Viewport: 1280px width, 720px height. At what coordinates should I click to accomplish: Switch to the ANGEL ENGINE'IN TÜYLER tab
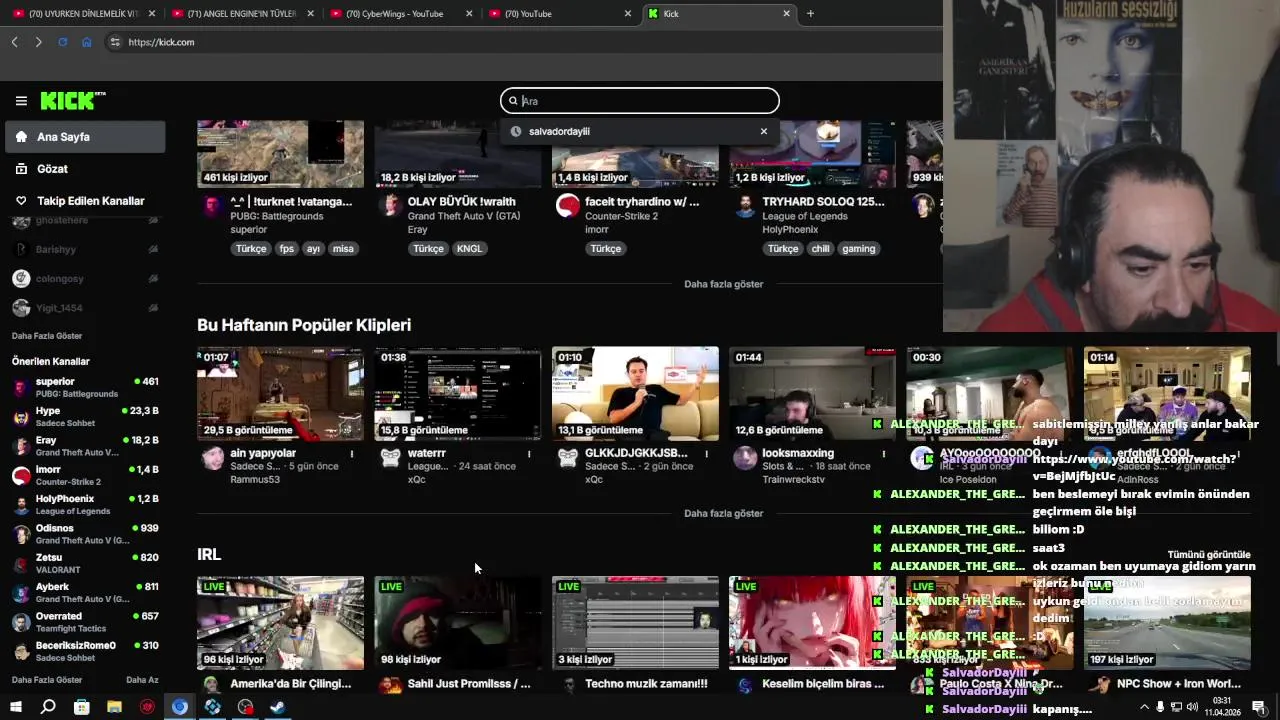(x=241, y=14)
